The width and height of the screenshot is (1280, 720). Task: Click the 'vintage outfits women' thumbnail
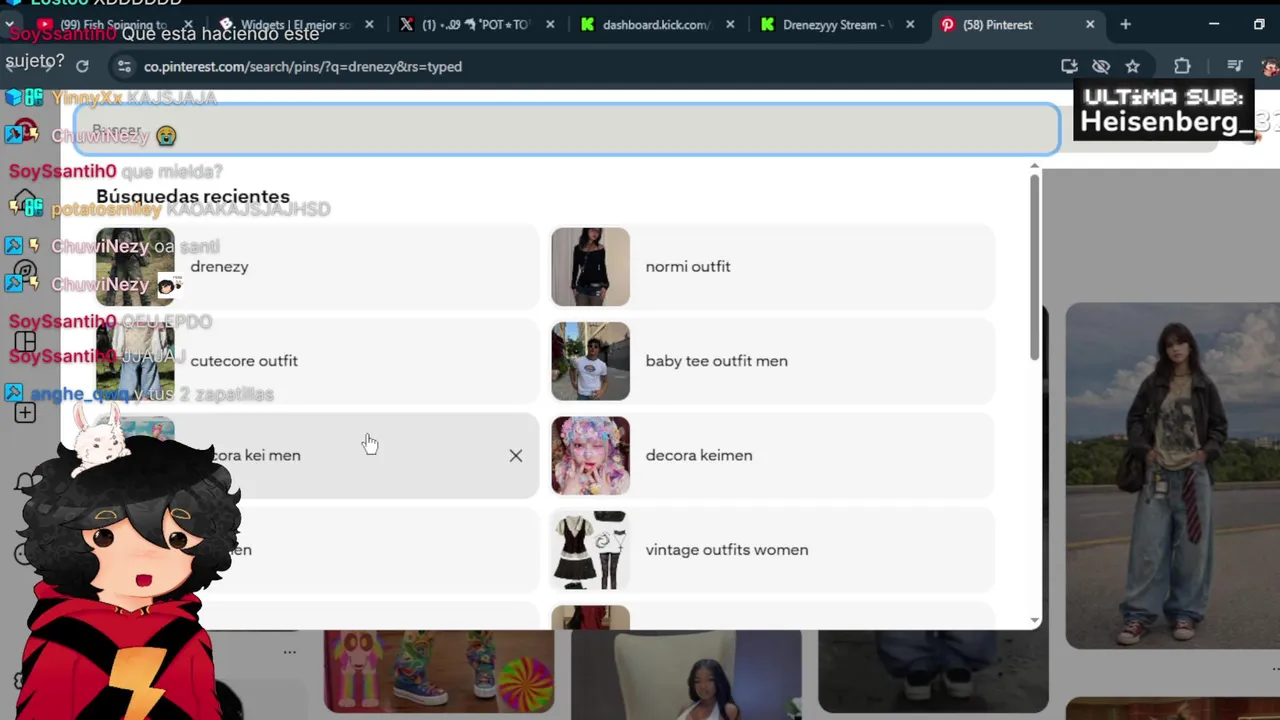point(590,550)
